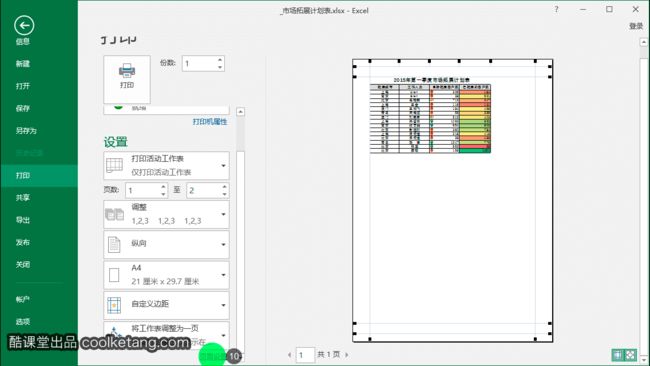Click the top-left margin handle on preview
650x366 pixels.
click(370, 61)
